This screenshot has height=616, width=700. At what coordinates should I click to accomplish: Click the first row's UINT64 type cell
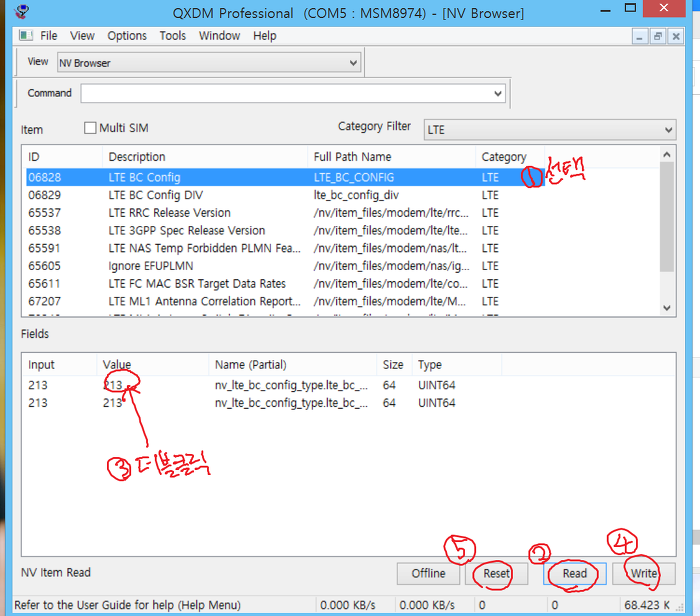[x=437, y=385]
